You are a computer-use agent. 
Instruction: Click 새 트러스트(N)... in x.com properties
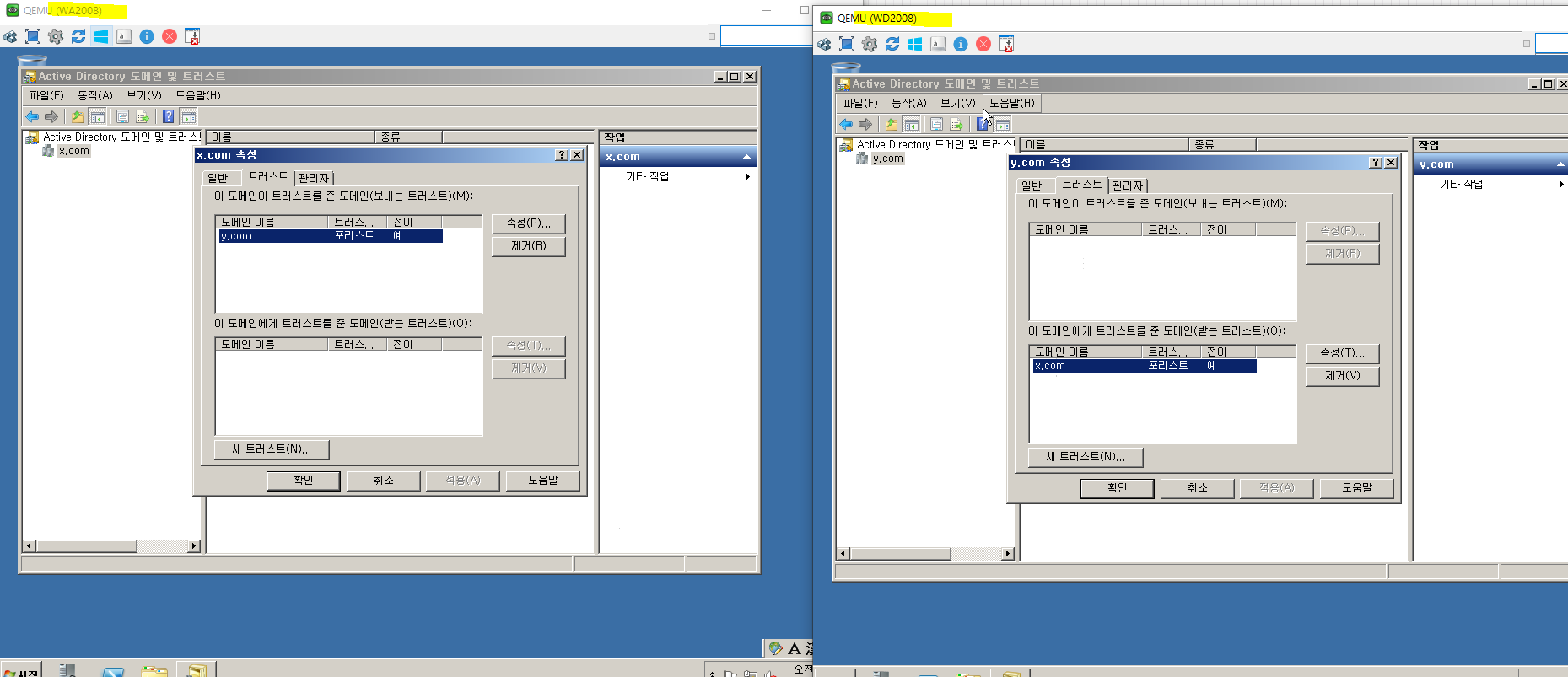tap(272, 449)
